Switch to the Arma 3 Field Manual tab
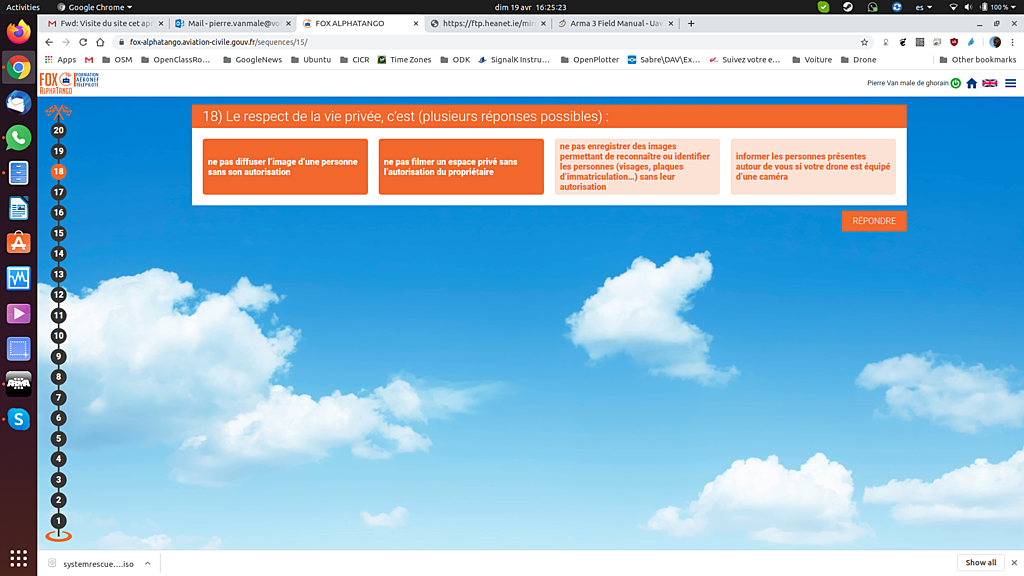This screenshot has width=1024, height=576. [611, 23]
